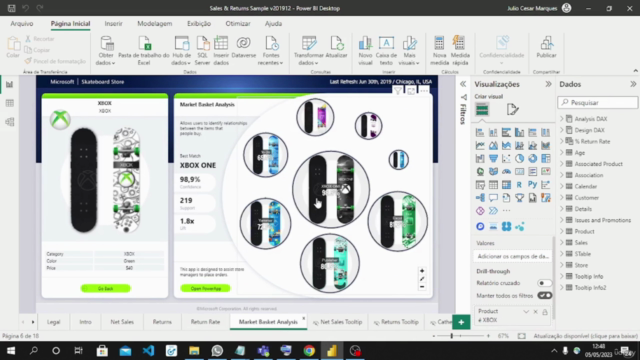Go to the Return Rate page tab
The width and height of the screenshot is (640, 360).
coord(205,322)
